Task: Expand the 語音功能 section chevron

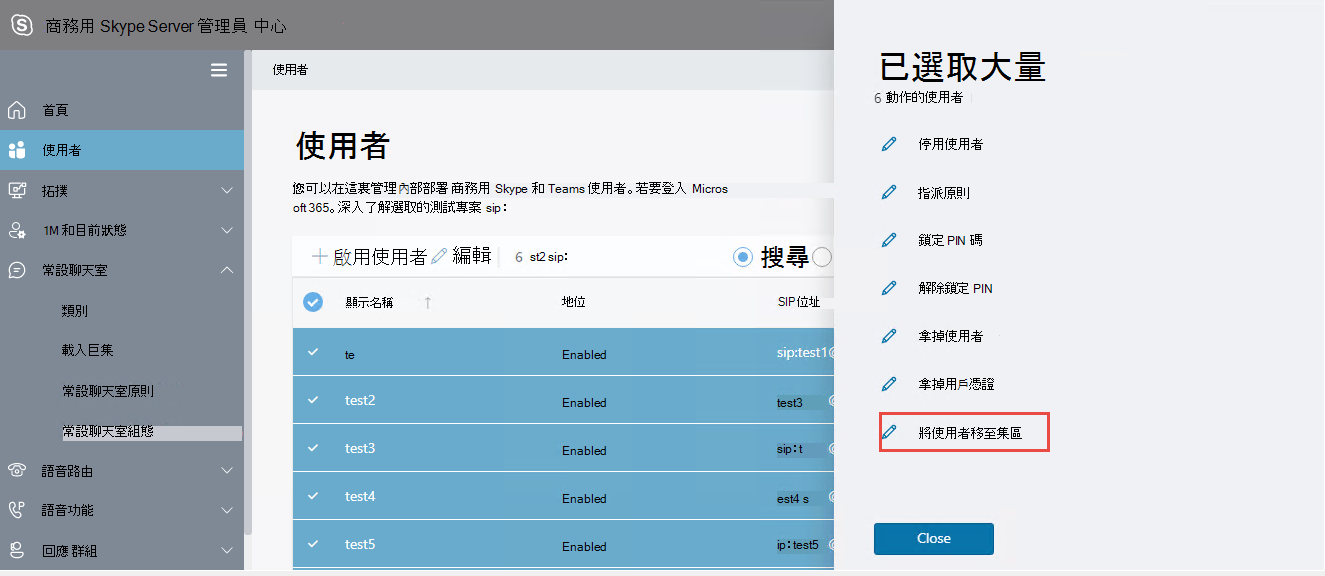Action: (x=227, y=510)
